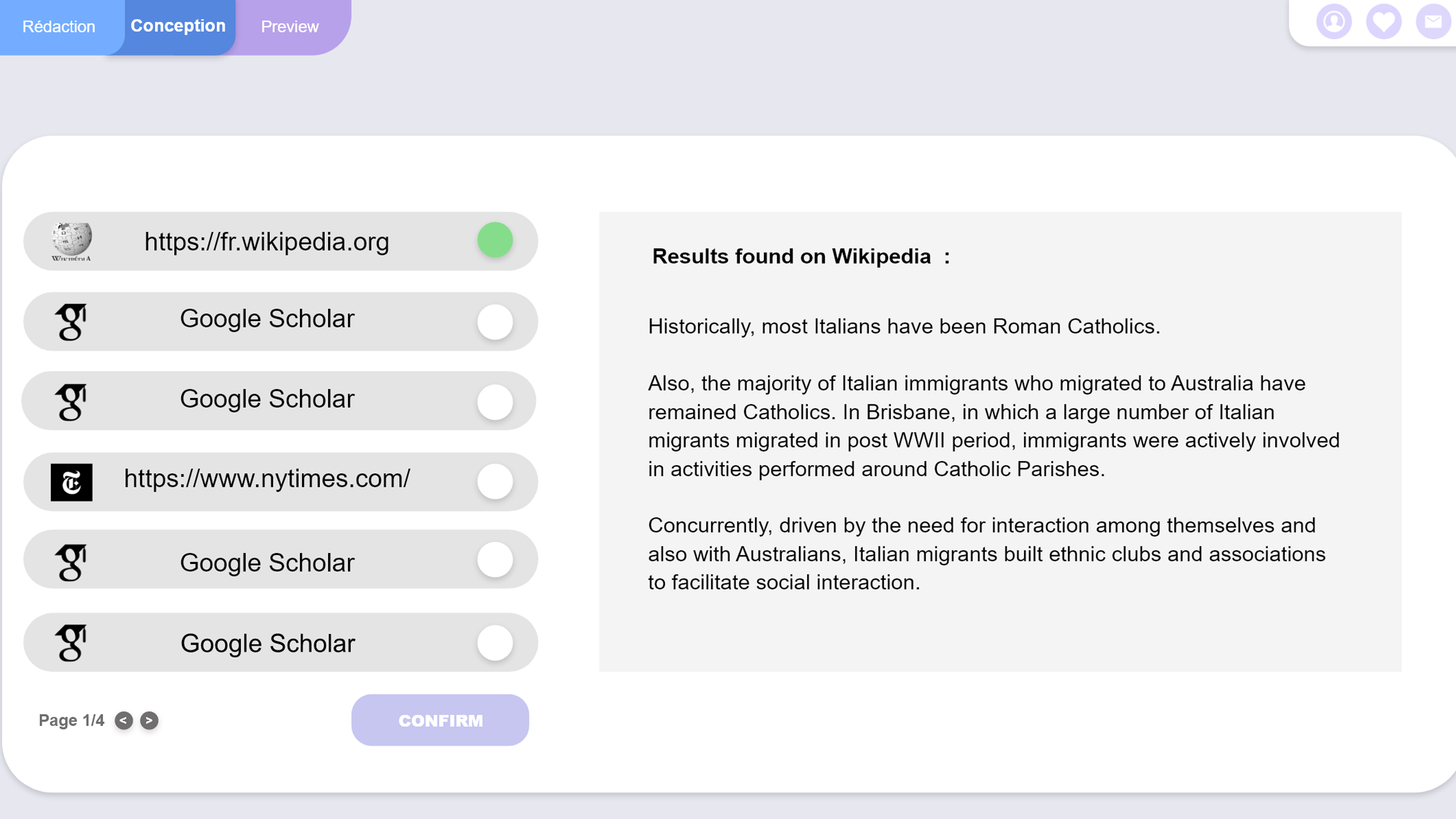
Task: Enable the Google Scholar toggle just below the nytimes row
Action: [x=495, y=560]
